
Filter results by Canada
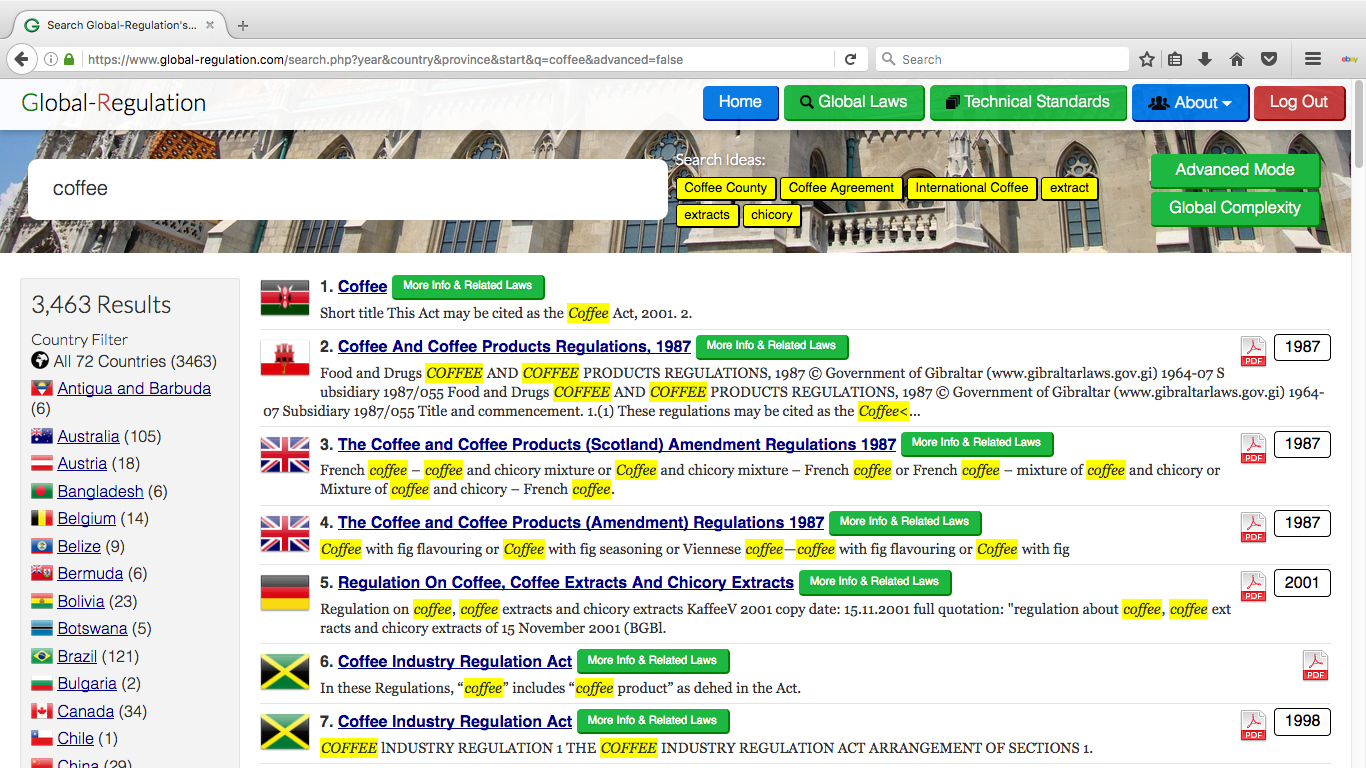(x=86, y=712)
